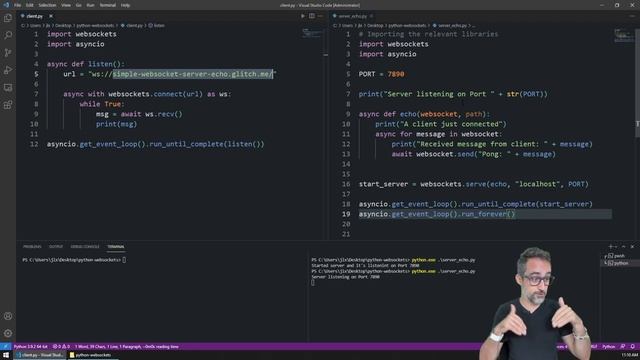Viewport: 640px width, 360px height.
Task: Open the Go menu
Action: click(78, 5)
